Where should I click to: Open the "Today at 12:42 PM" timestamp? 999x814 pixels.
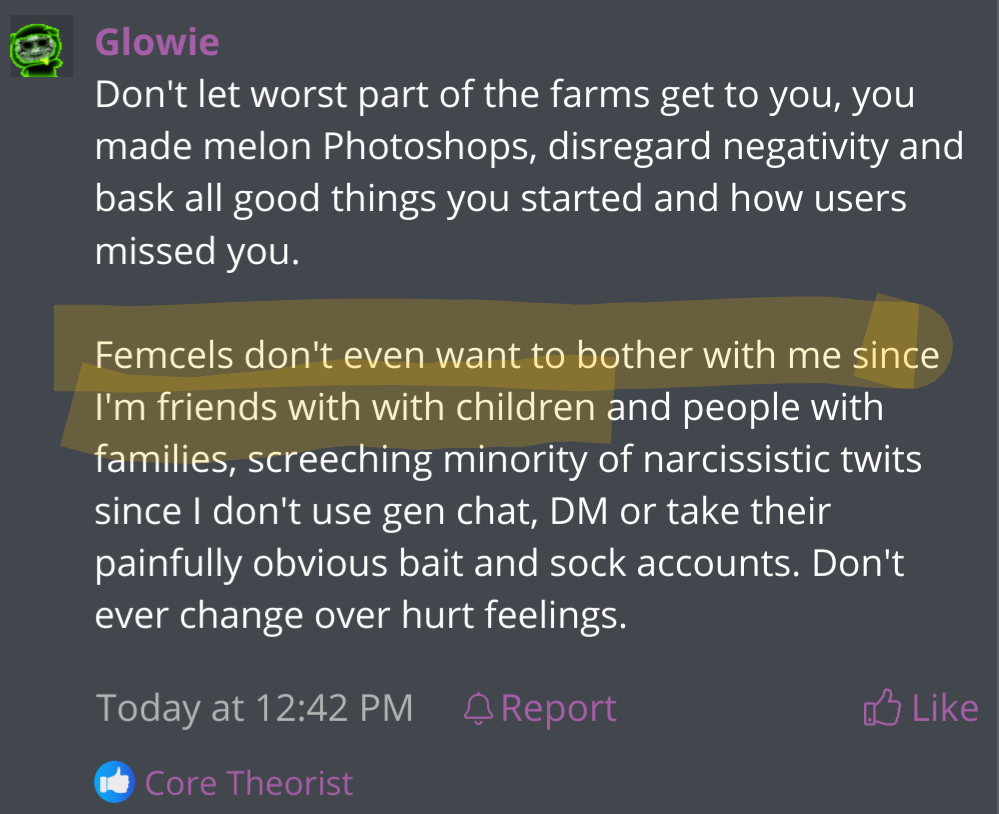coord(254,708)
